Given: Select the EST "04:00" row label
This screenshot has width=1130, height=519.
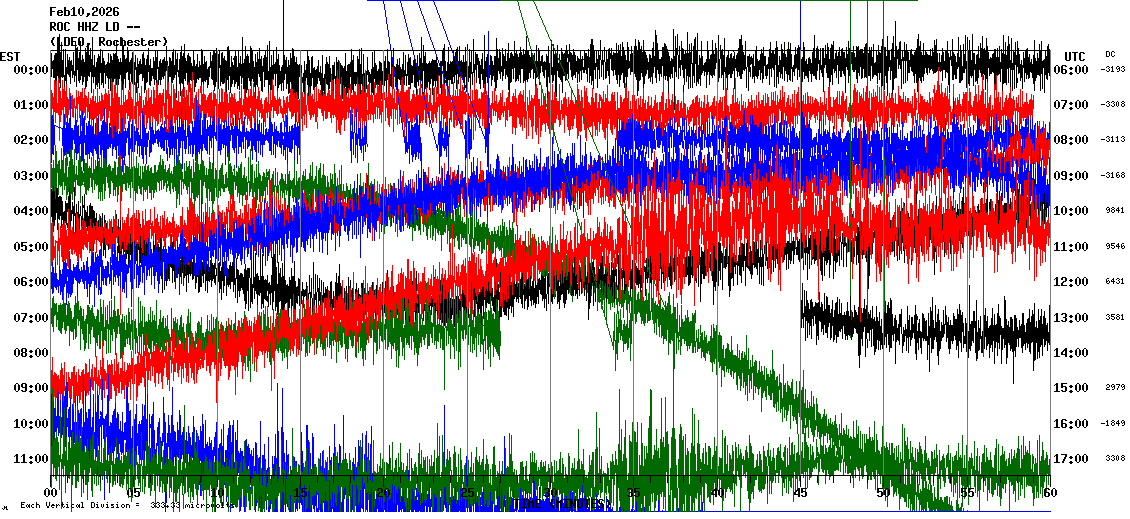Looking at the screenshot, I should click(x=31, y=211).
